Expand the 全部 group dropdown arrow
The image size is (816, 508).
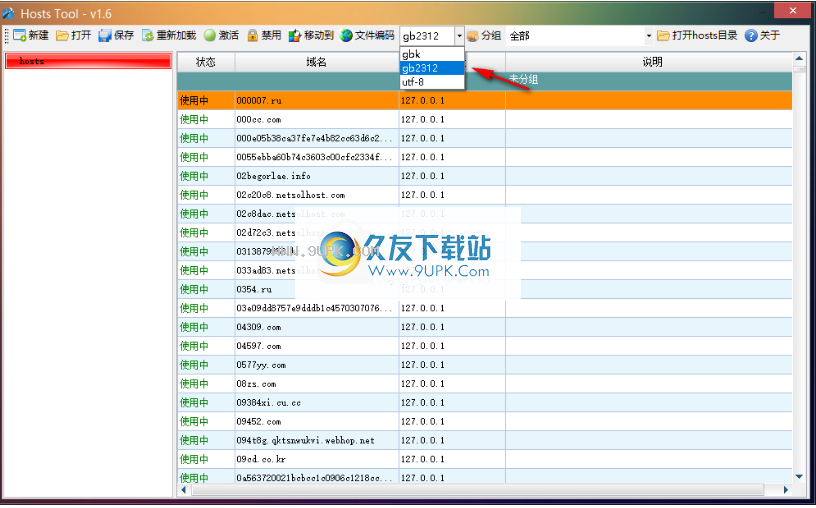tap(648, 36)
